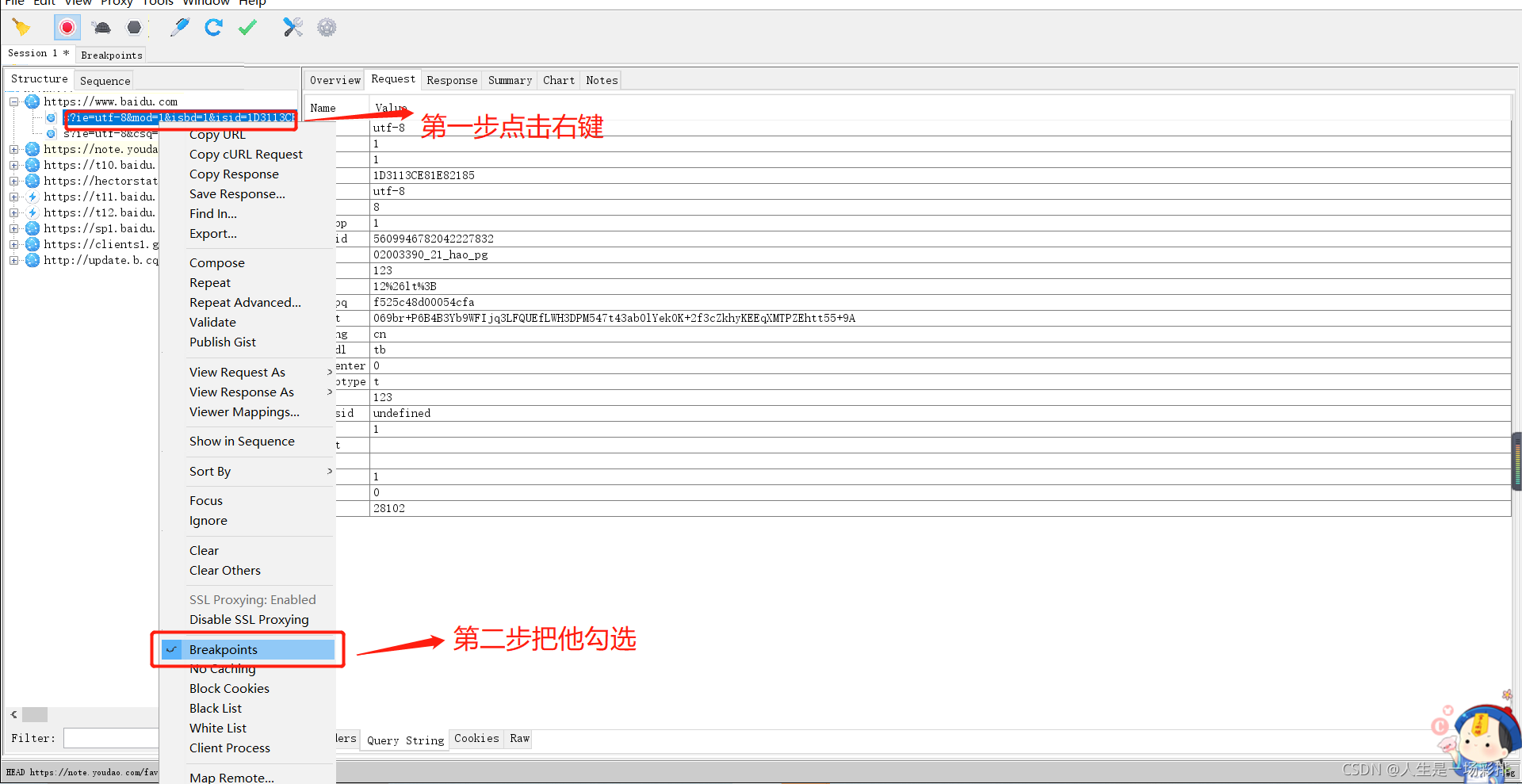1522x784 pixels.
Task: Expand the t11.baidu host node
Action: coord(14,197)
